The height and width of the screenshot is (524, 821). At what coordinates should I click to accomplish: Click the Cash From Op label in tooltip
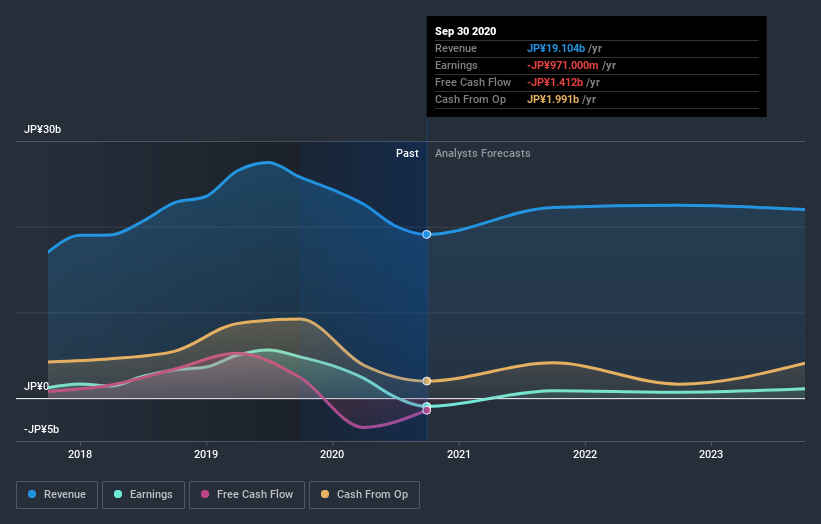pyautogui.click(x=470, y=99)
